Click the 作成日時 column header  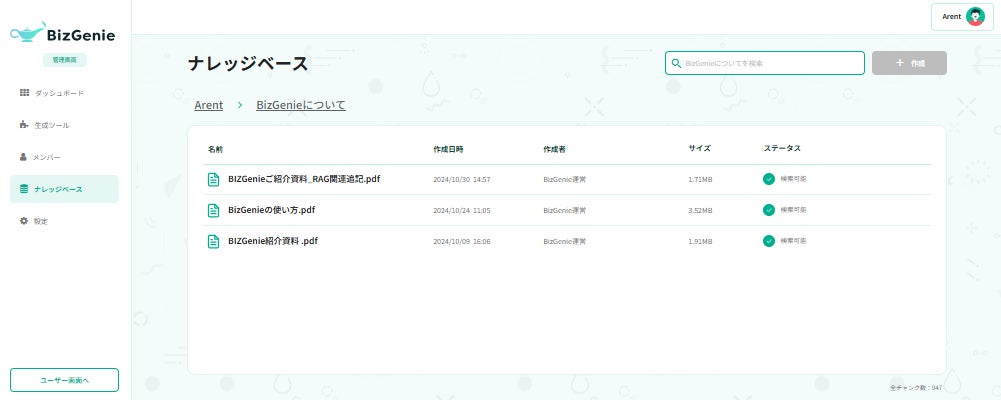(x=448, y=149)
